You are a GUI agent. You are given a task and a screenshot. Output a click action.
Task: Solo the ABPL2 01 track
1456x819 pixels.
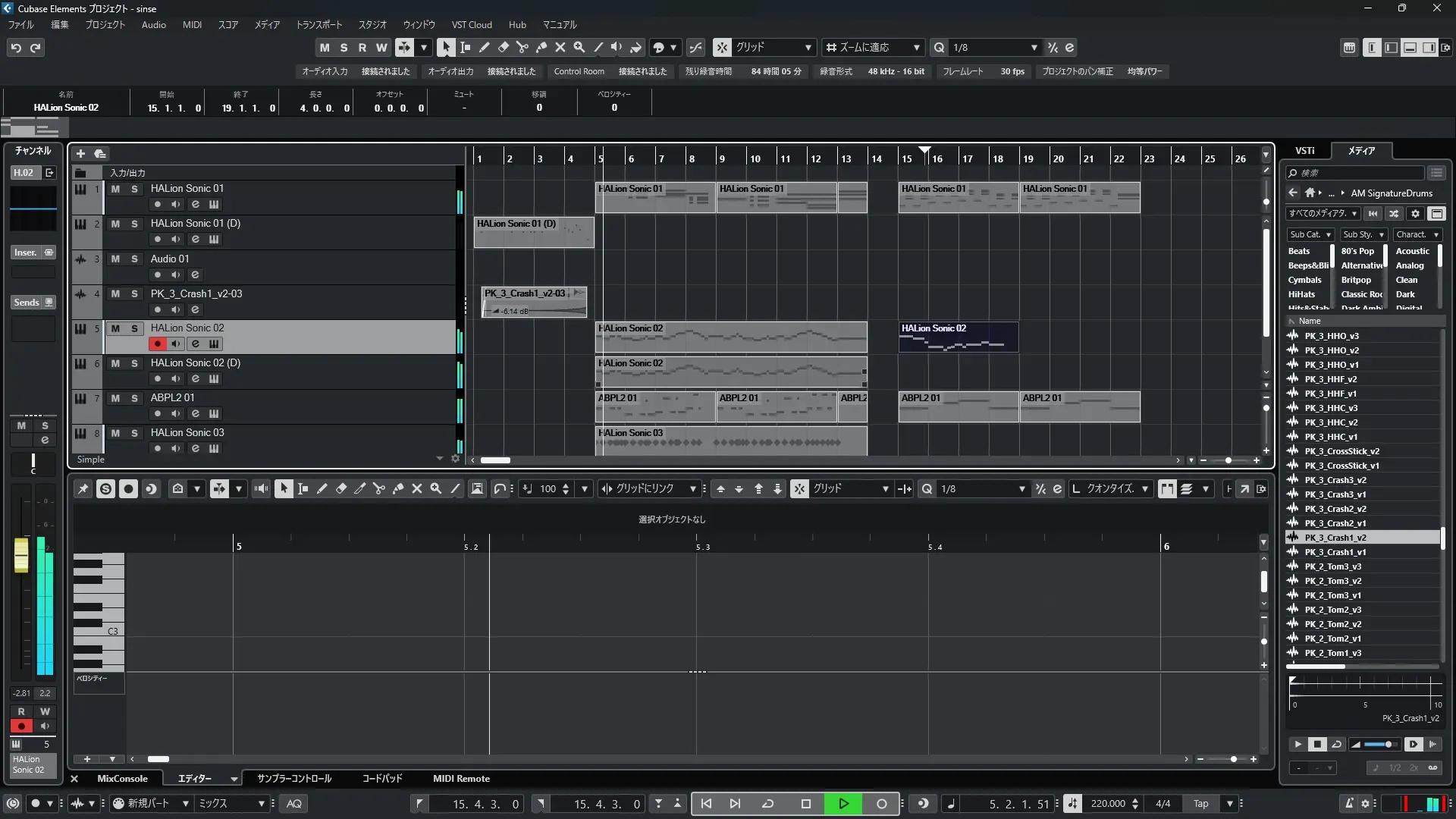point(134,398)
